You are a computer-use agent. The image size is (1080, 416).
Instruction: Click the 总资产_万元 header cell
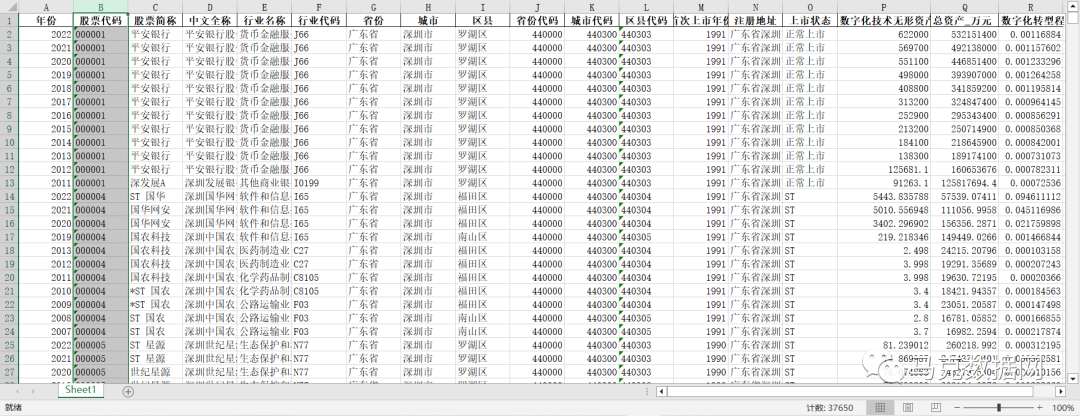(964, 20)
